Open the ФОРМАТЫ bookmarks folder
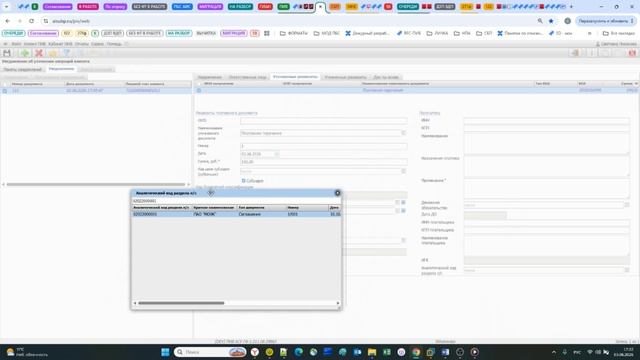 294,33
